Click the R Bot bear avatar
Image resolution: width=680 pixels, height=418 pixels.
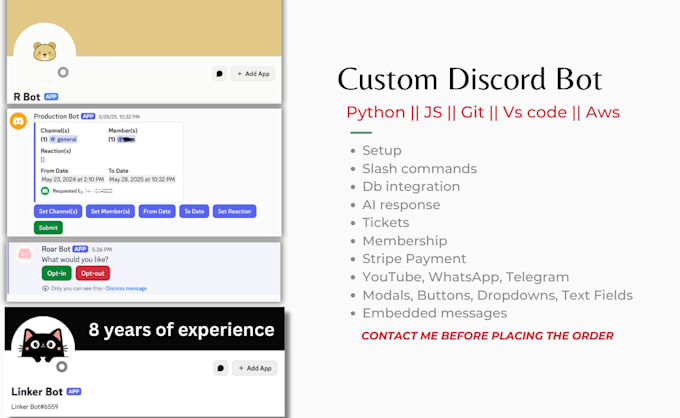pyautogui.click(x=45, y=52)
